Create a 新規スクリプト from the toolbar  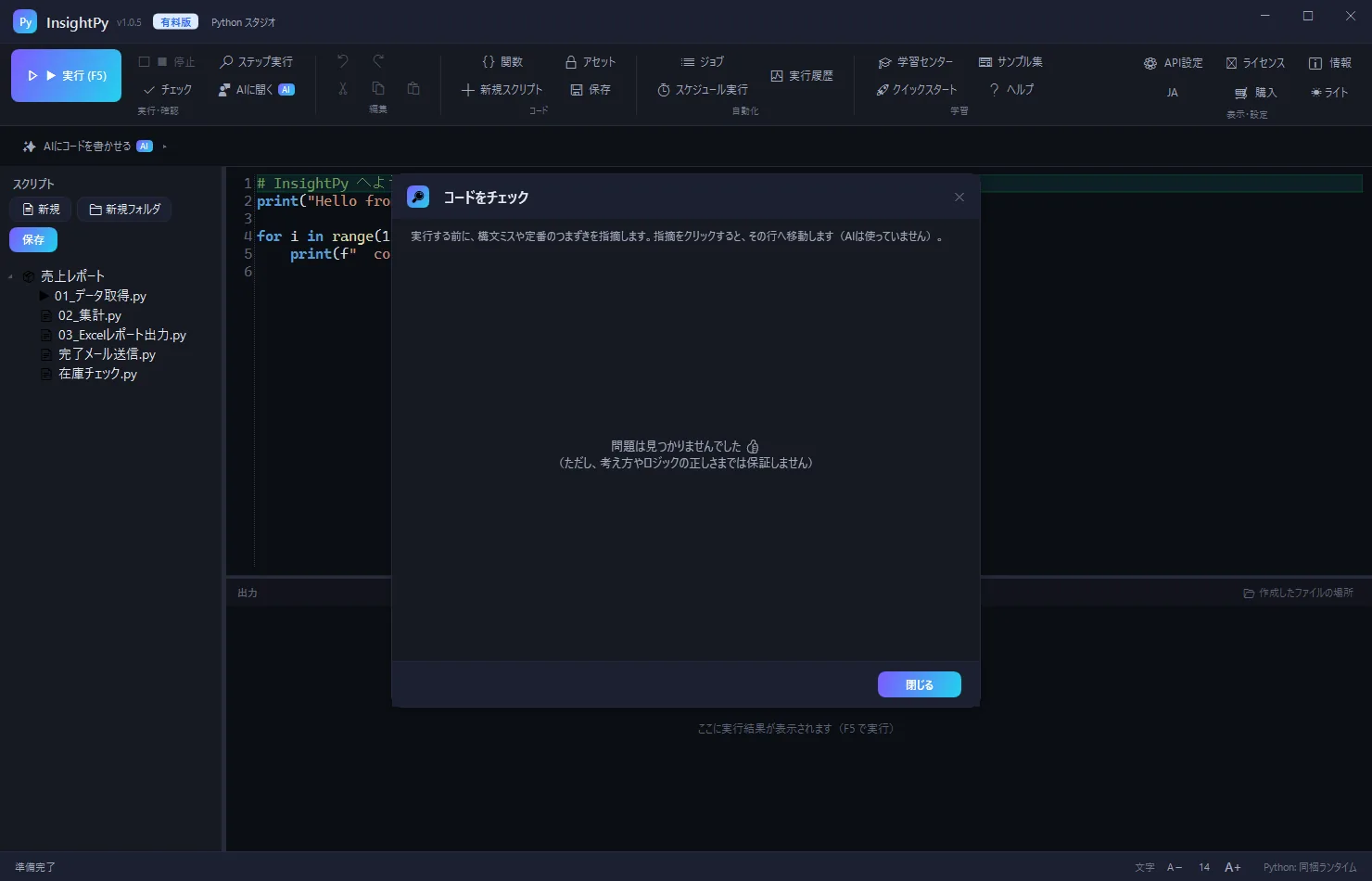click(502, 90)
